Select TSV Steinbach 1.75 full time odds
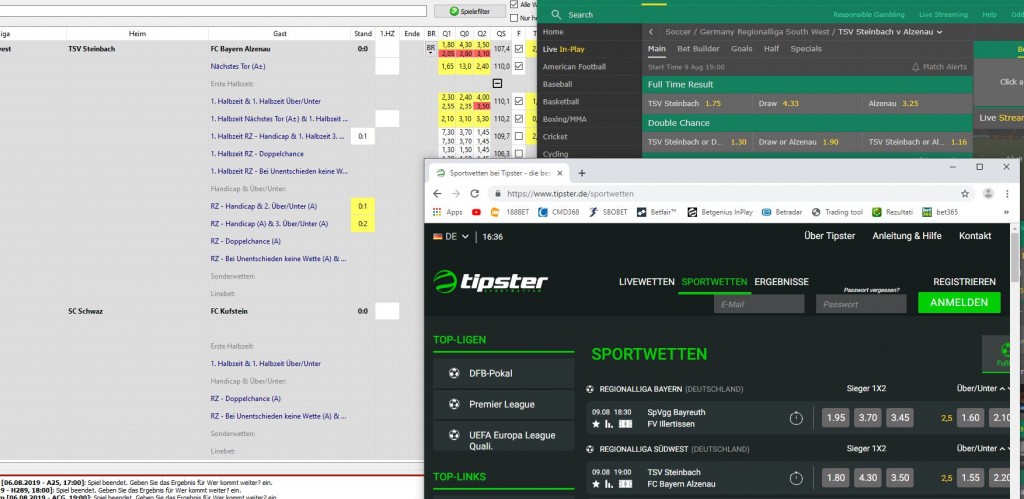 pyautogui.click(x=697, y=103)
